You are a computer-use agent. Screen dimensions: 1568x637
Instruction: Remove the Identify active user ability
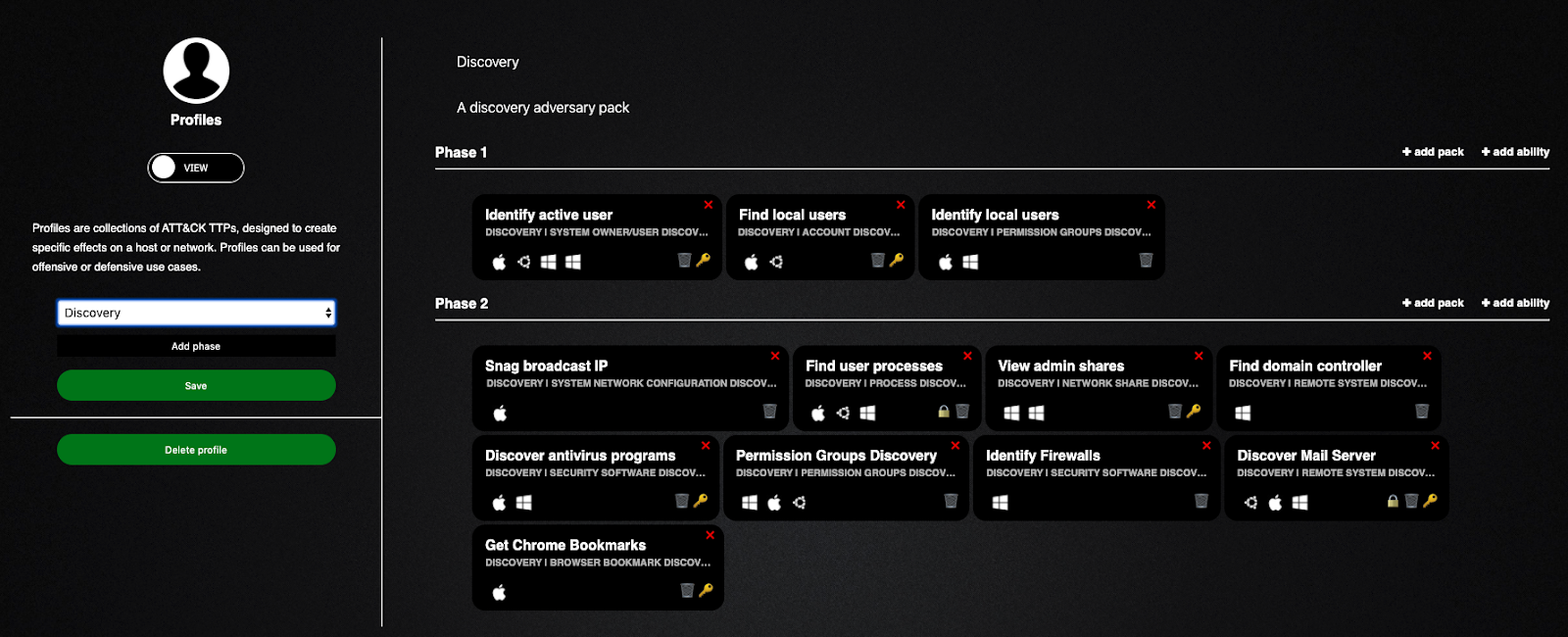pyautogui.click(x=708, y=205)
